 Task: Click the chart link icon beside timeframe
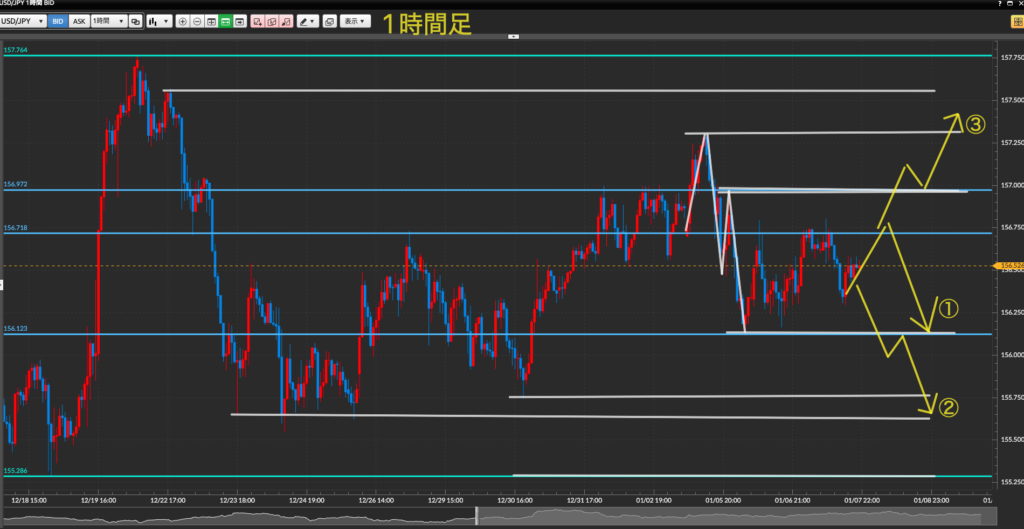tap(136, 21)
